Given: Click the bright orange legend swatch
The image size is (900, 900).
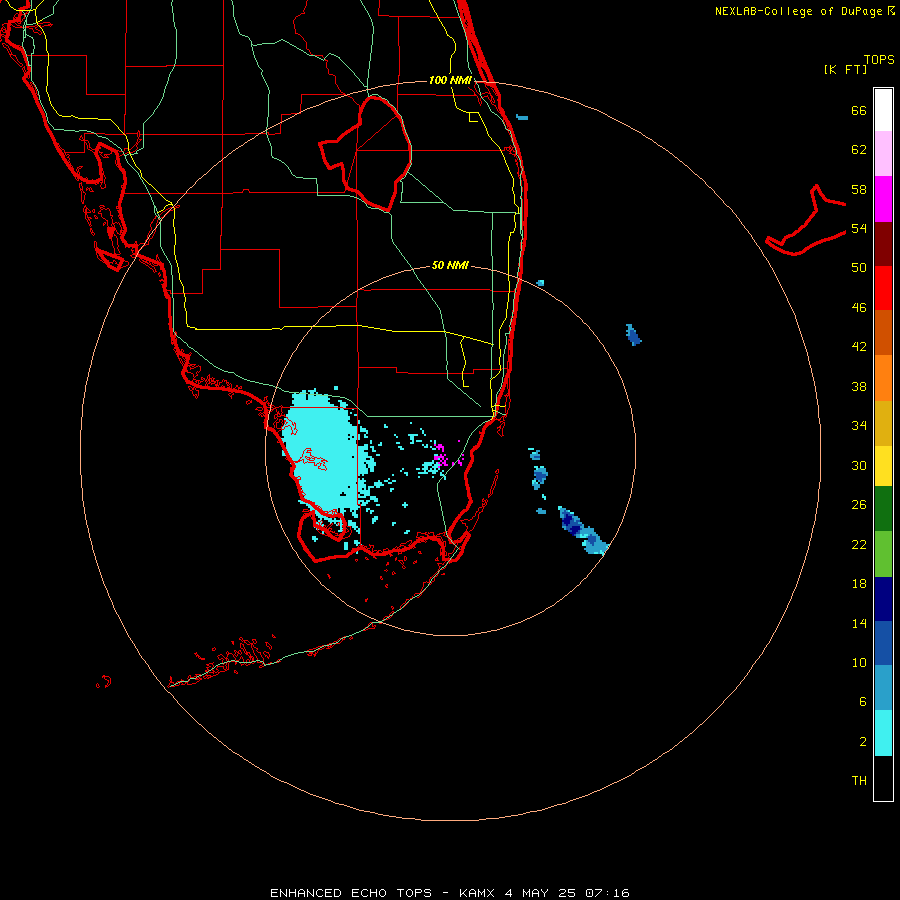Looking at the screenshot, I should pos(883,378).
